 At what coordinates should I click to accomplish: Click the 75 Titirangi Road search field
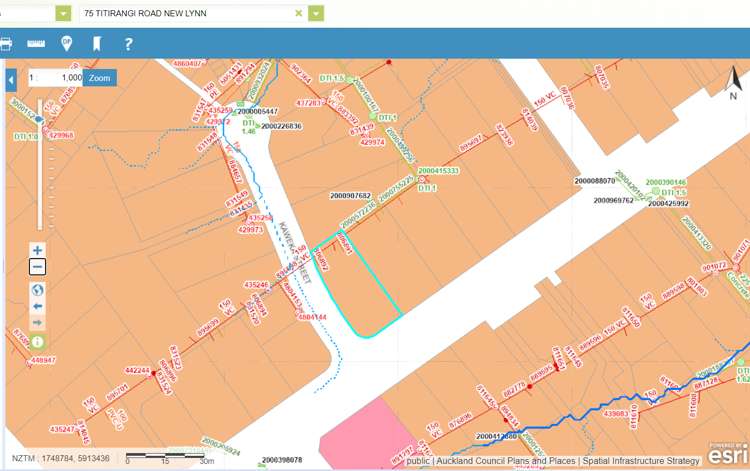[x=185, y=13]
